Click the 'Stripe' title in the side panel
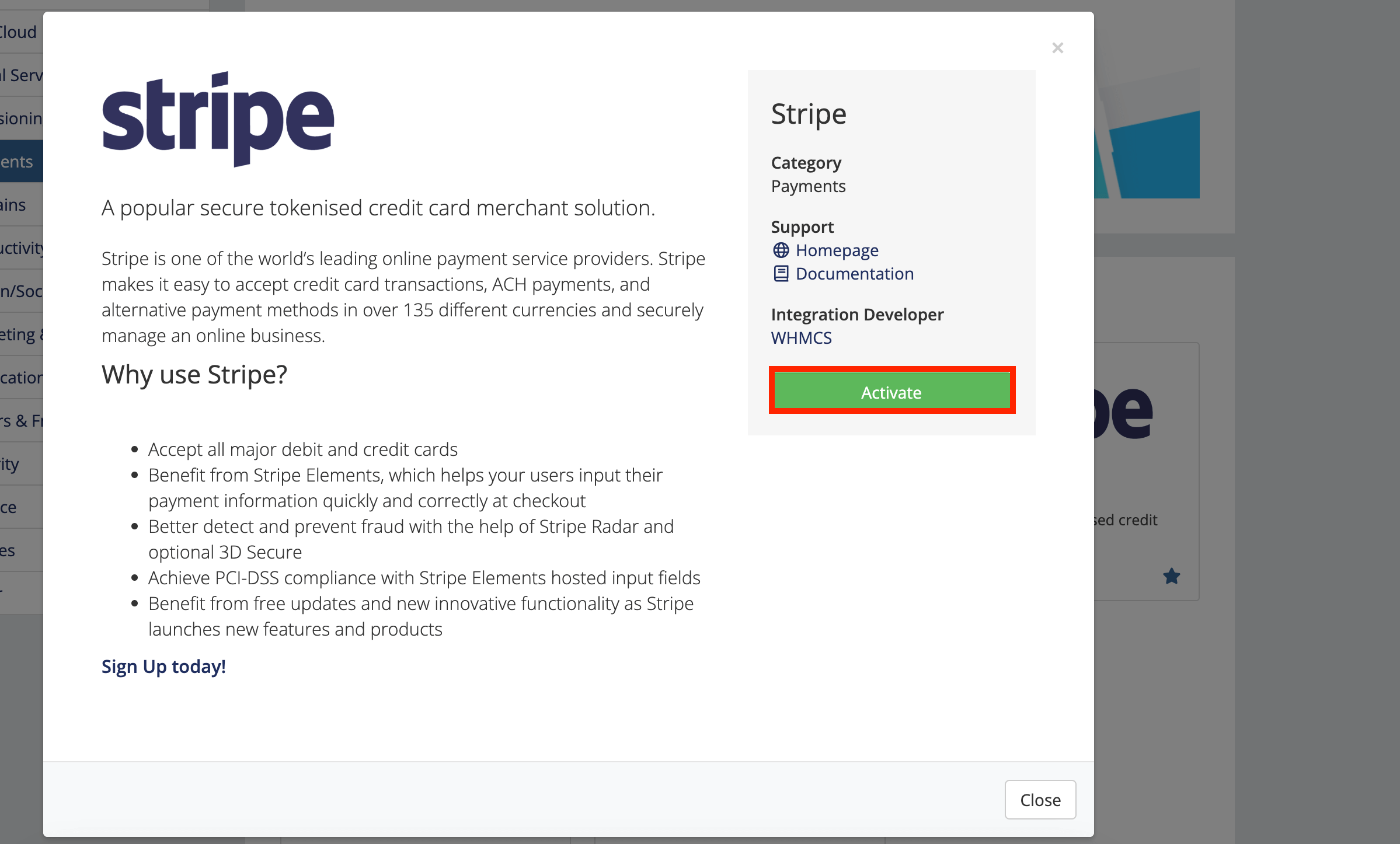The height and width of the screenshot is (844, 1400). [x=809, y=114]
